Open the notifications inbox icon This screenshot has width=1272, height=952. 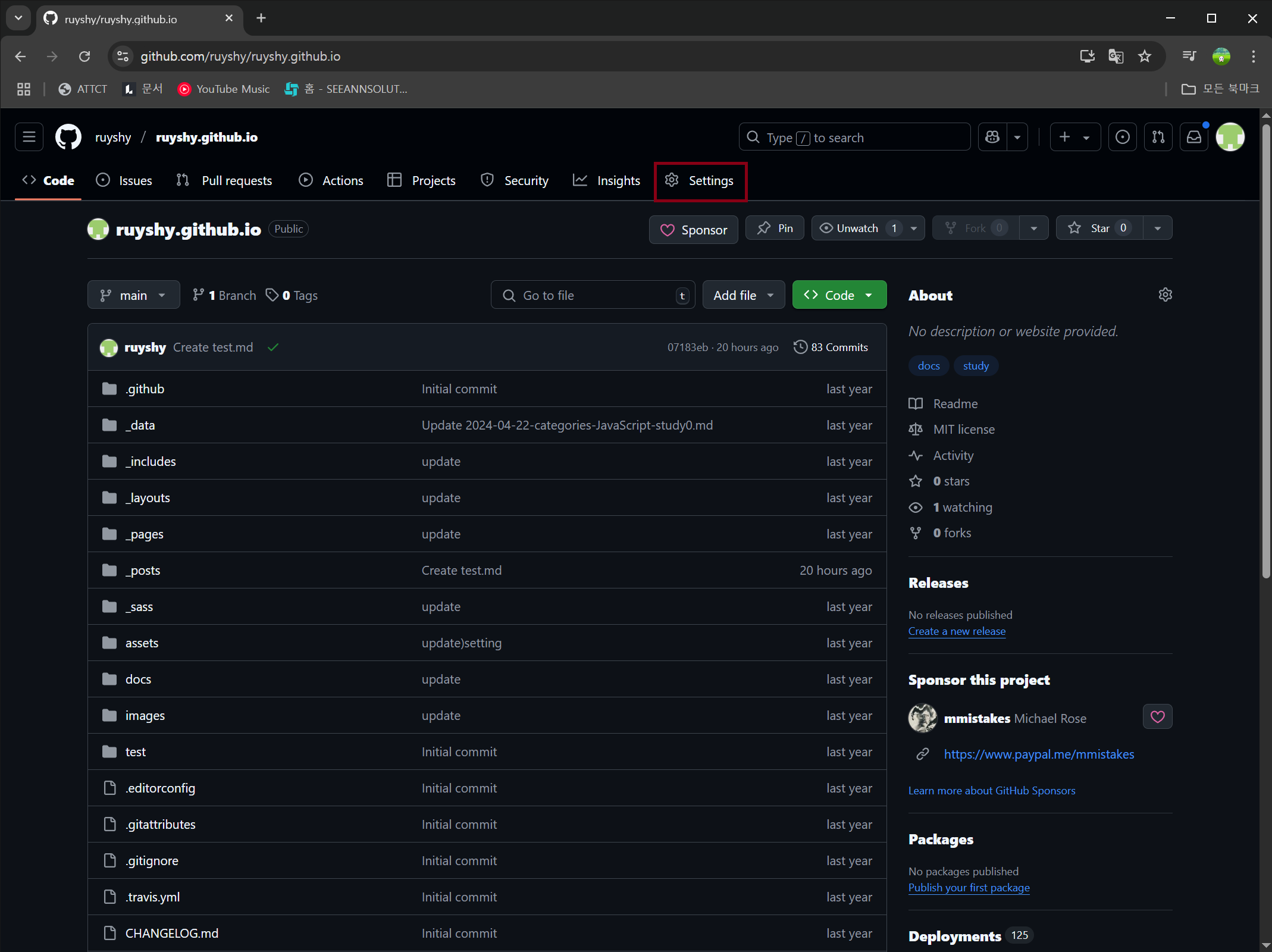(1194, 137)
